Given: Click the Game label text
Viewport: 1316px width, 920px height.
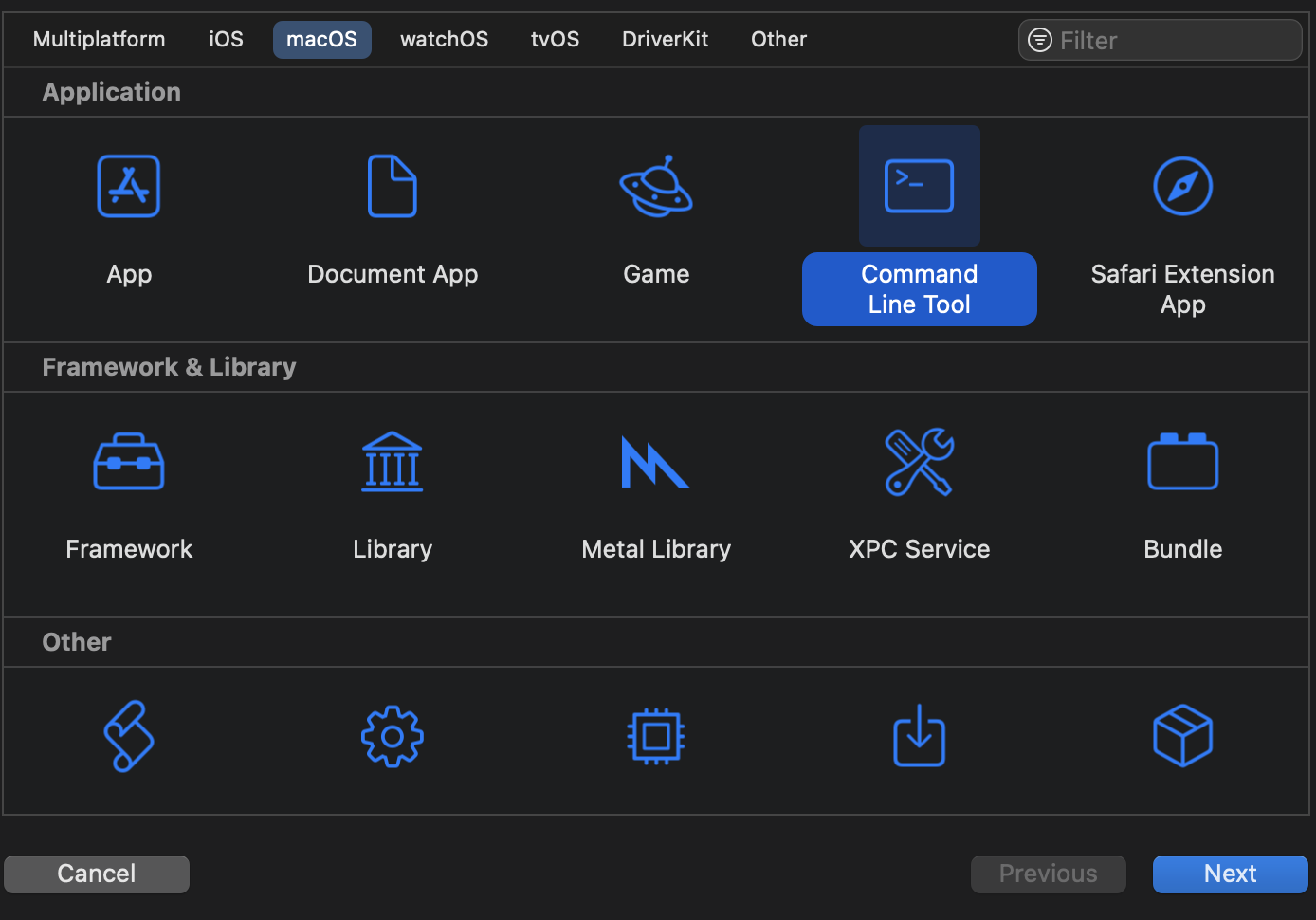Looking at the screenshot, I should [656, 274].
